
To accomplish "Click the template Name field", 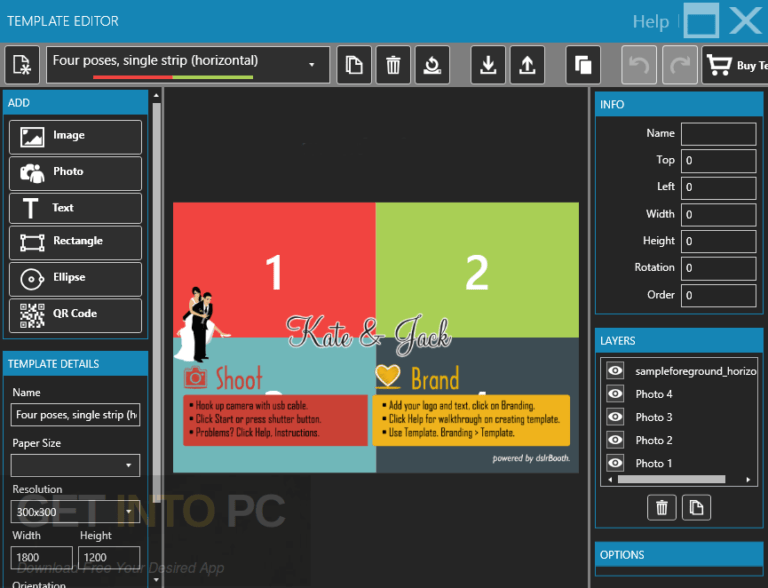I will tap(75, 415).
